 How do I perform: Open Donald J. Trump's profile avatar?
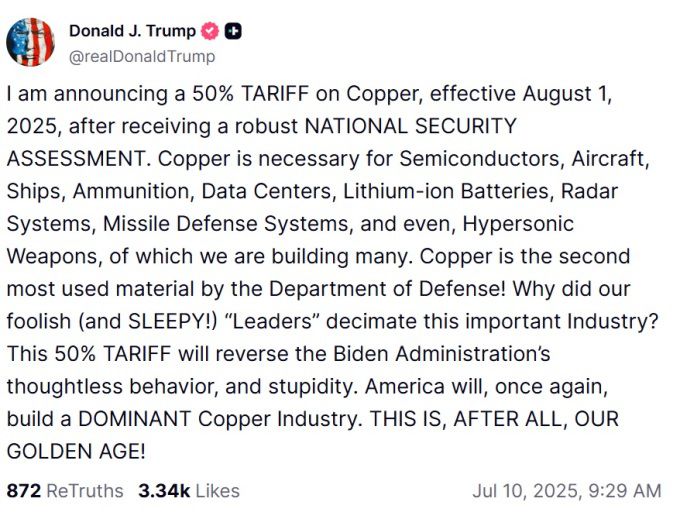30,42
